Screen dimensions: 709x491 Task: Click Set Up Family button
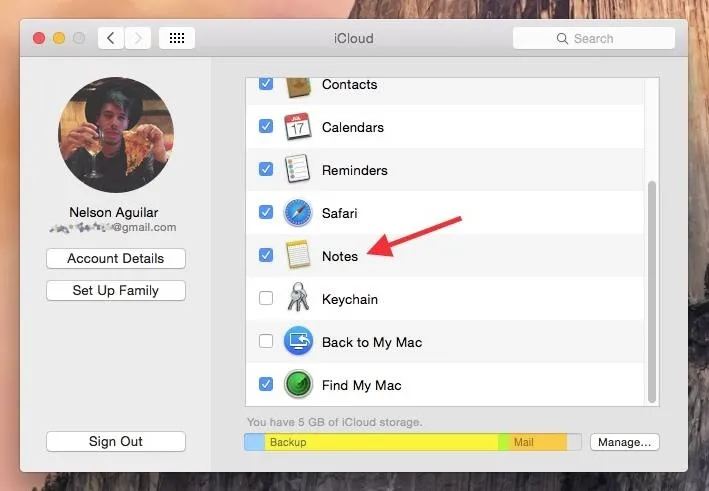click(x=116, y=290)
